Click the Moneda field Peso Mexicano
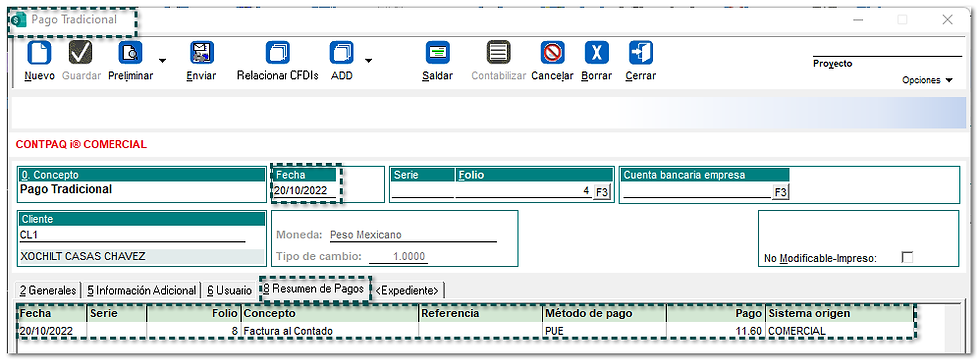980x362 pixels. click(x=412, y=235)
